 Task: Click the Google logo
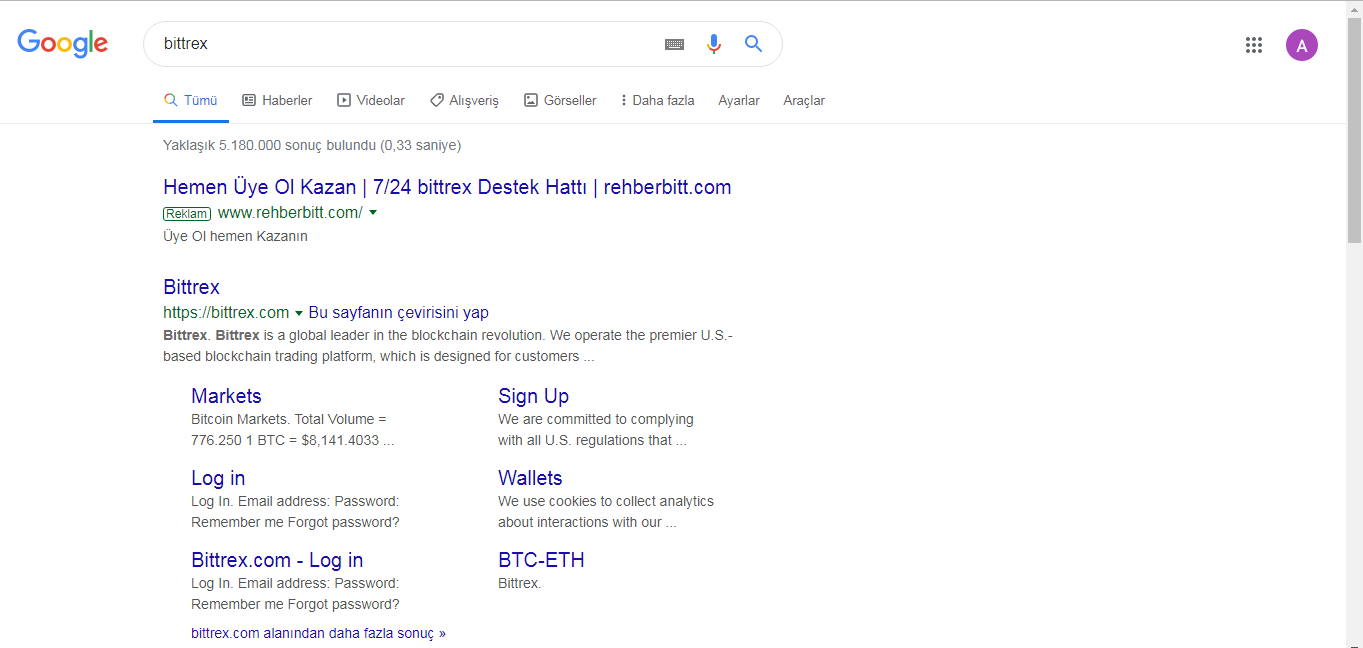[62, 43]
